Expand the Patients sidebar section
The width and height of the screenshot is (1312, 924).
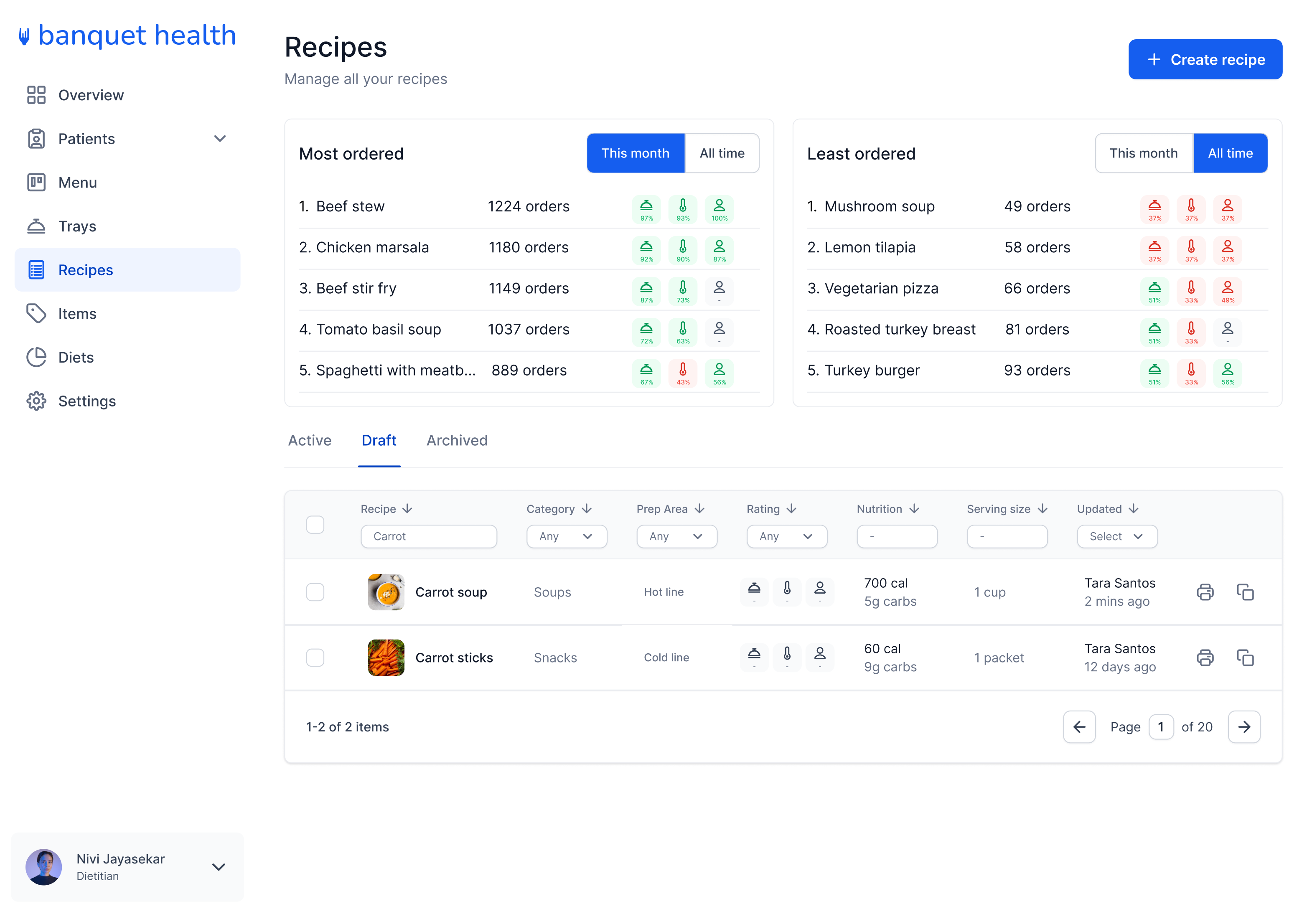click(x=221, y=138)
